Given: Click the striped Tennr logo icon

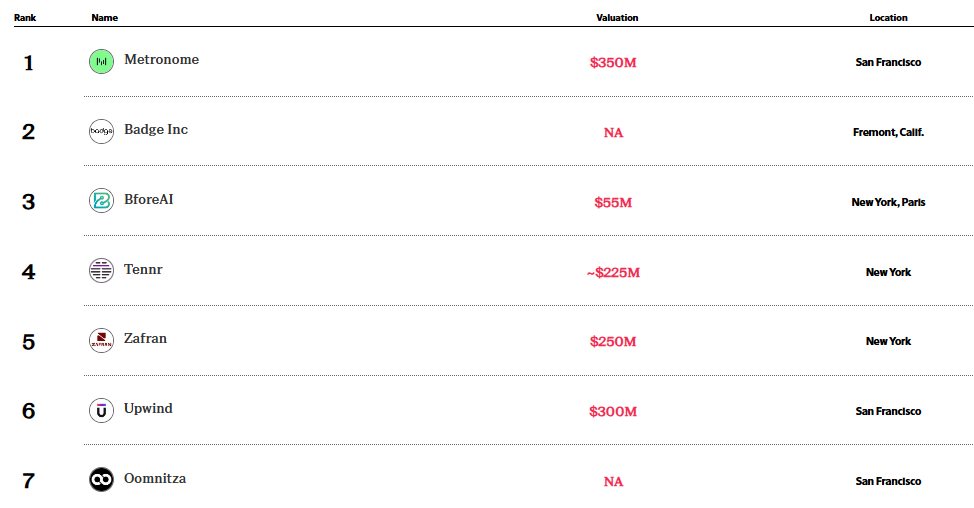Looking at the screenshot, I should (x=101, y=270).
